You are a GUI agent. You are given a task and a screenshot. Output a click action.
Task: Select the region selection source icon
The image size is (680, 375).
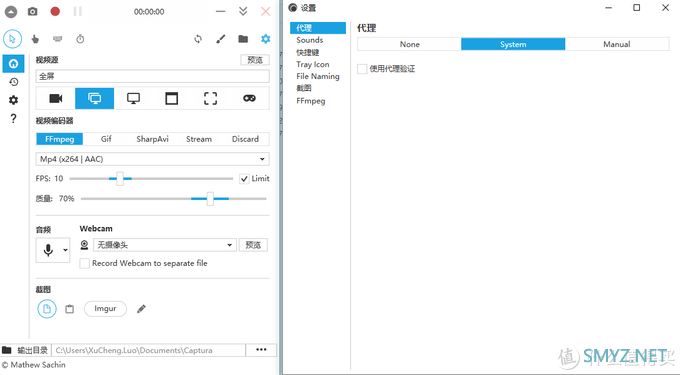211,98
